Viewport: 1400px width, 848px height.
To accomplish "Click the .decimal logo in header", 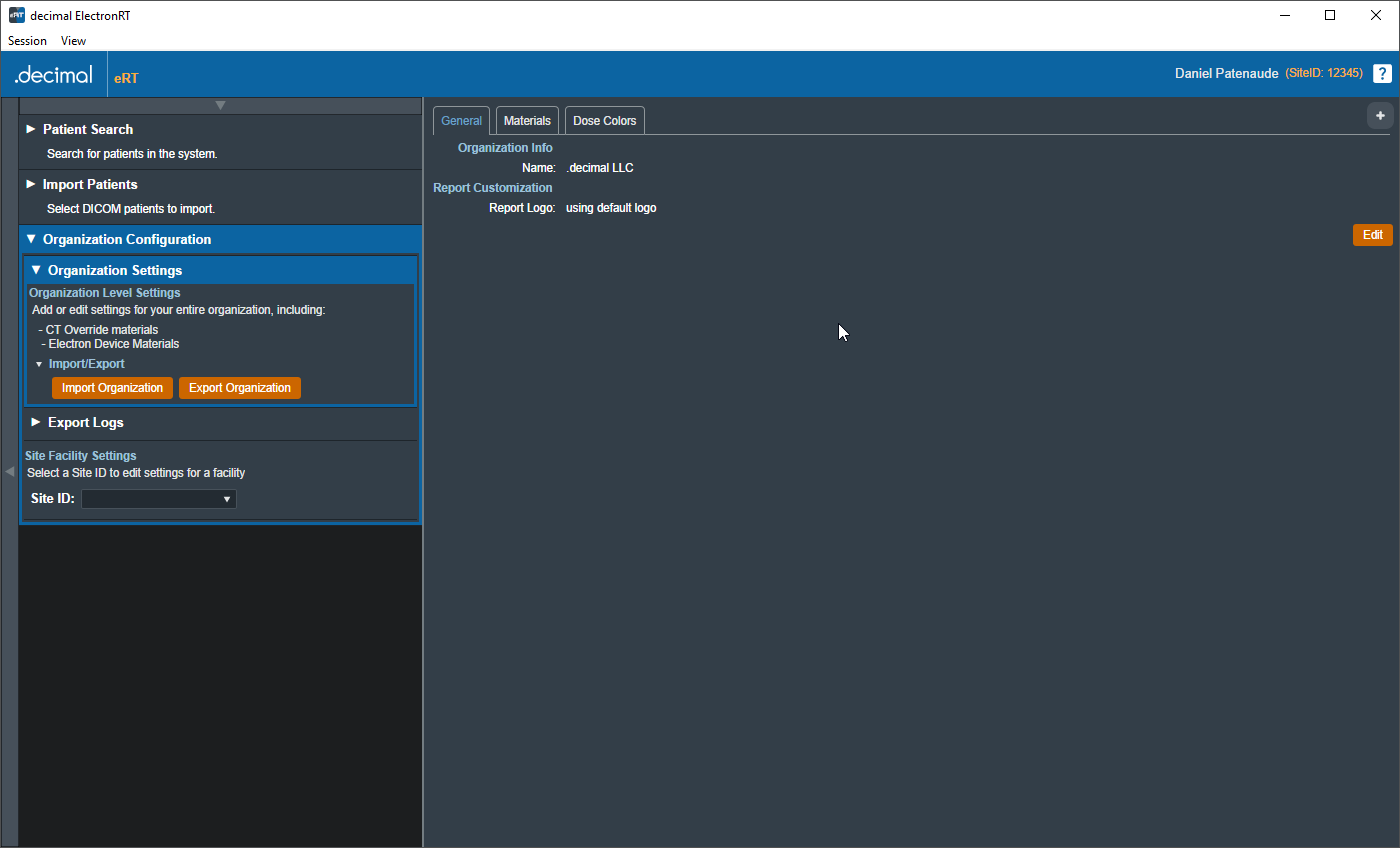I will click(54, 75).
